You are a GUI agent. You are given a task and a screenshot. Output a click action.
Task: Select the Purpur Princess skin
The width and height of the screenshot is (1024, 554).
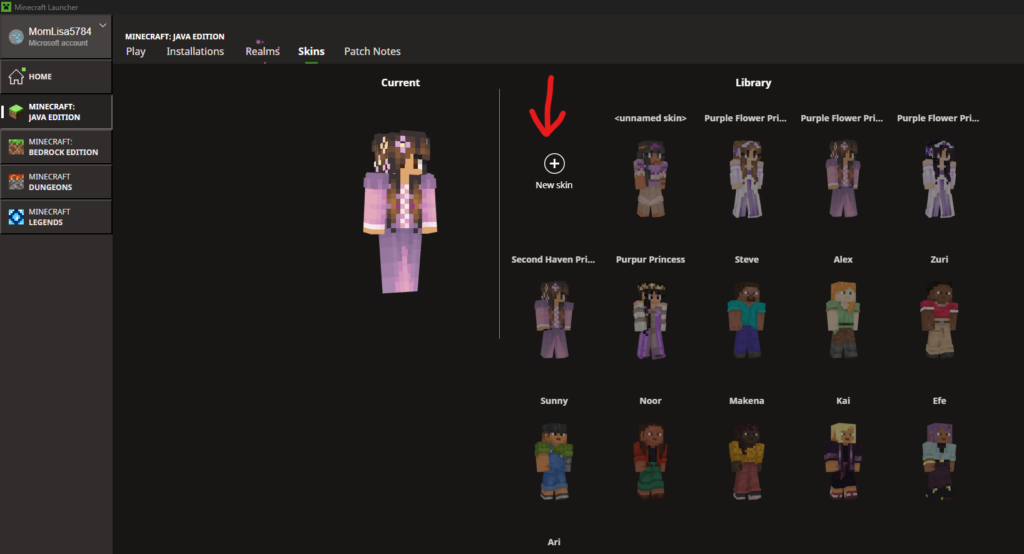650,320
